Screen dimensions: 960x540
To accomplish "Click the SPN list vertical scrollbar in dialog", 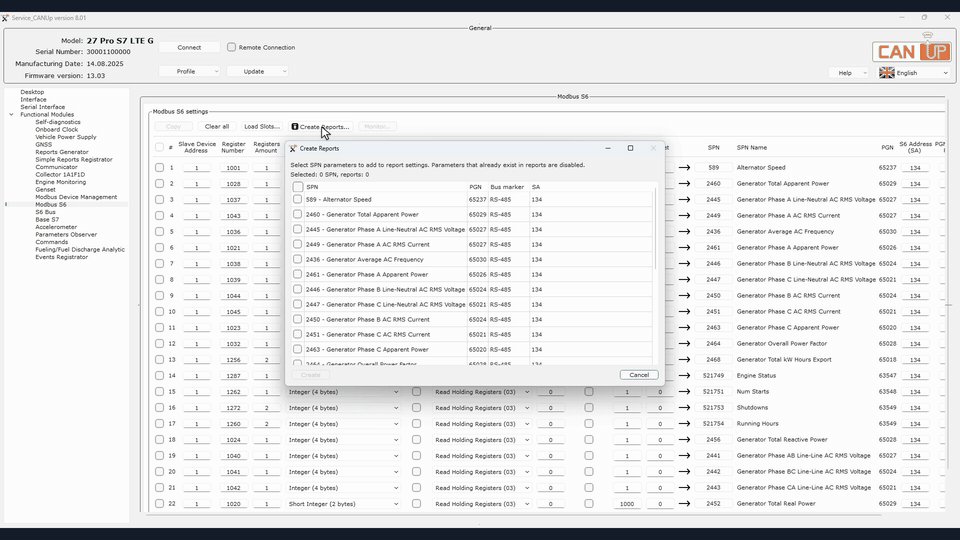I will [x=655, y=230].
